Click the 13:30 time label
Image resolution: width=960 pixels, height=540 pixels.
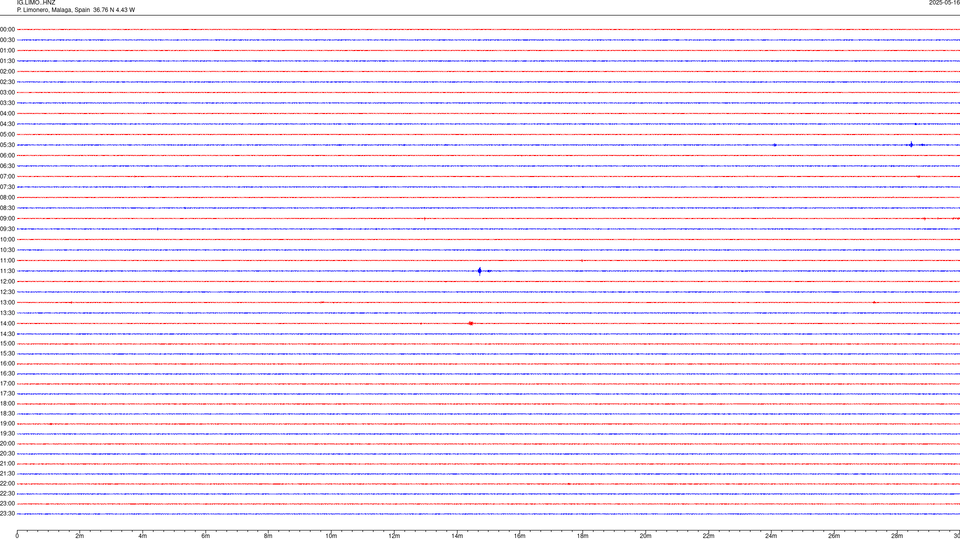pos(7,313)
